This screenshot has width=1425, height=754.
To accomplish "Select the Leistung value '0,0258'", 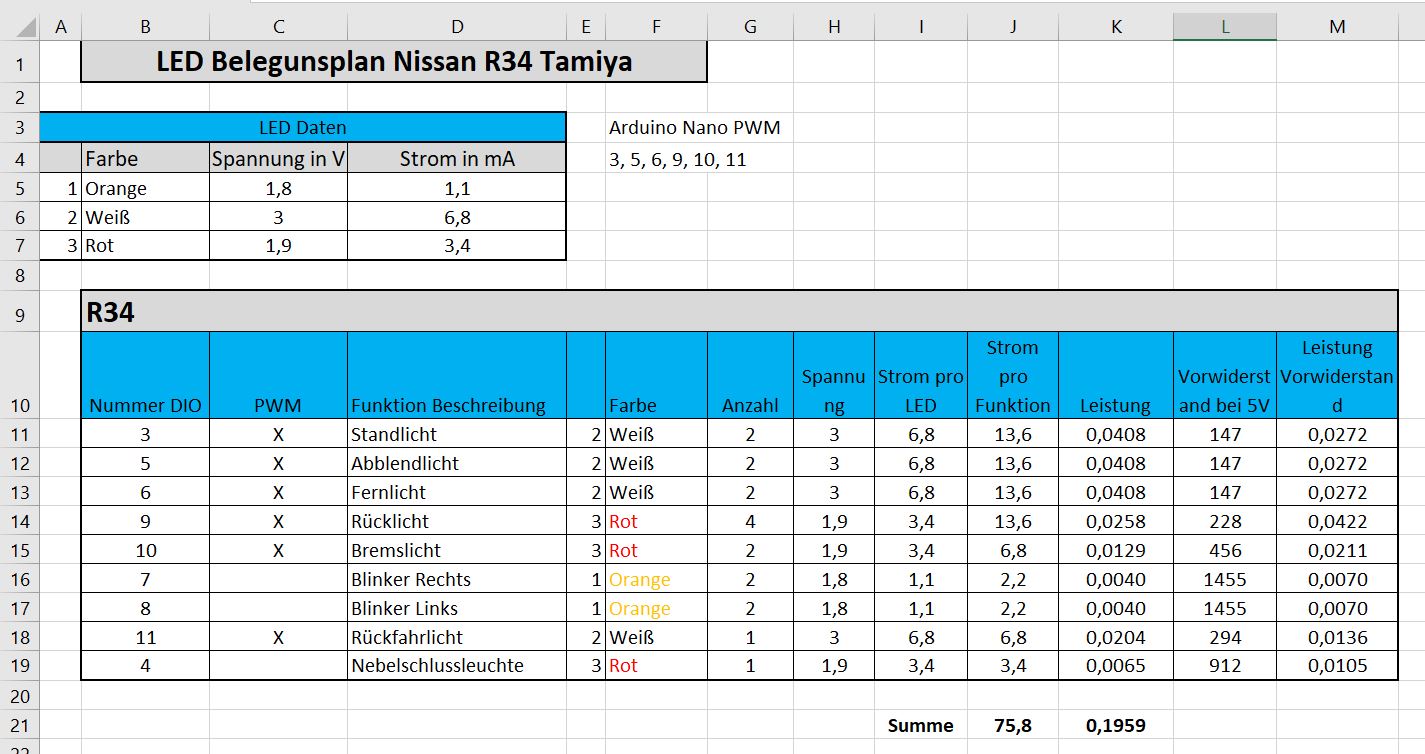I will 1116,521.
